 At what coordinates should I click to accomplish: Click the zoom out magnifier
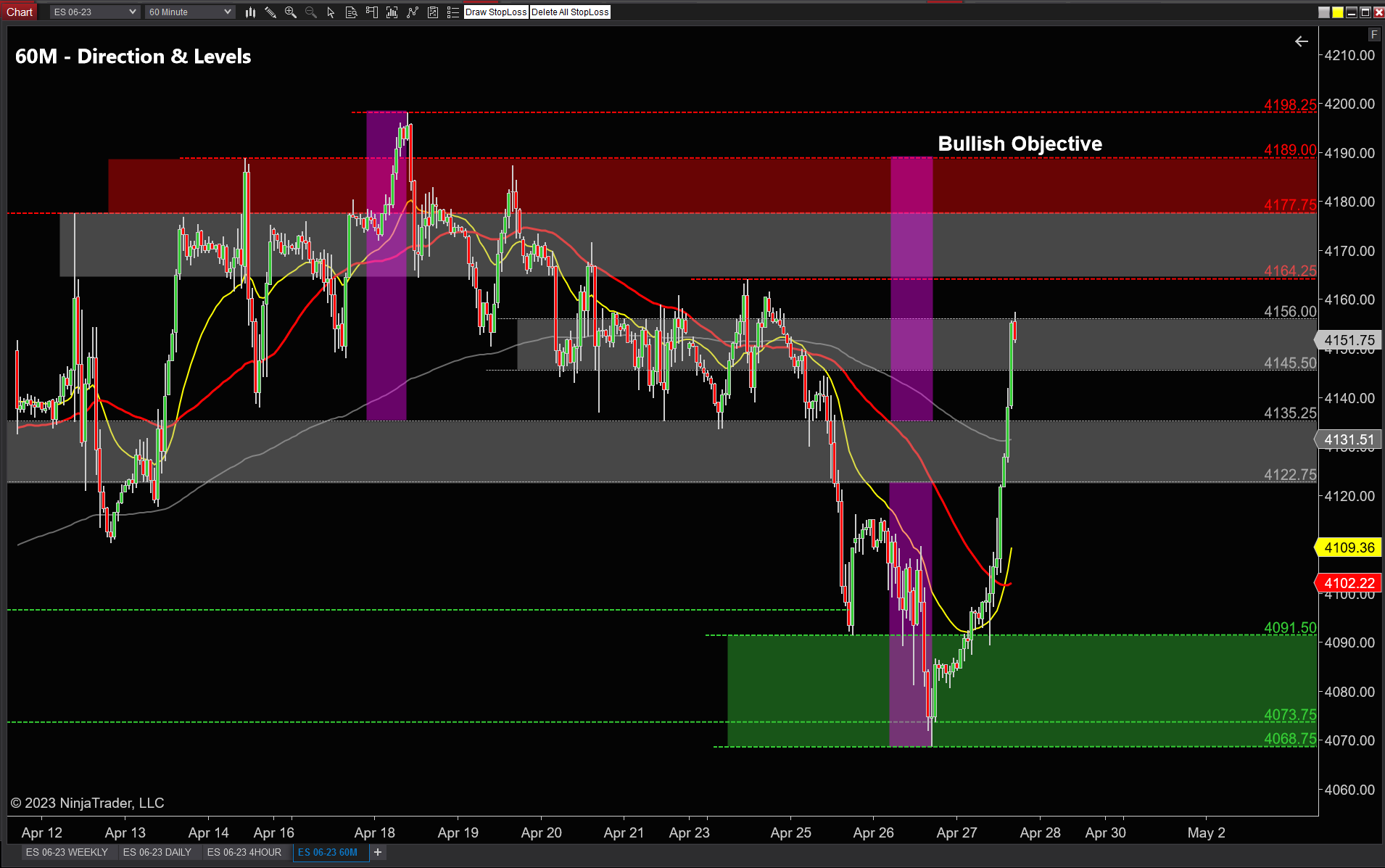click(x=311, y=12)
